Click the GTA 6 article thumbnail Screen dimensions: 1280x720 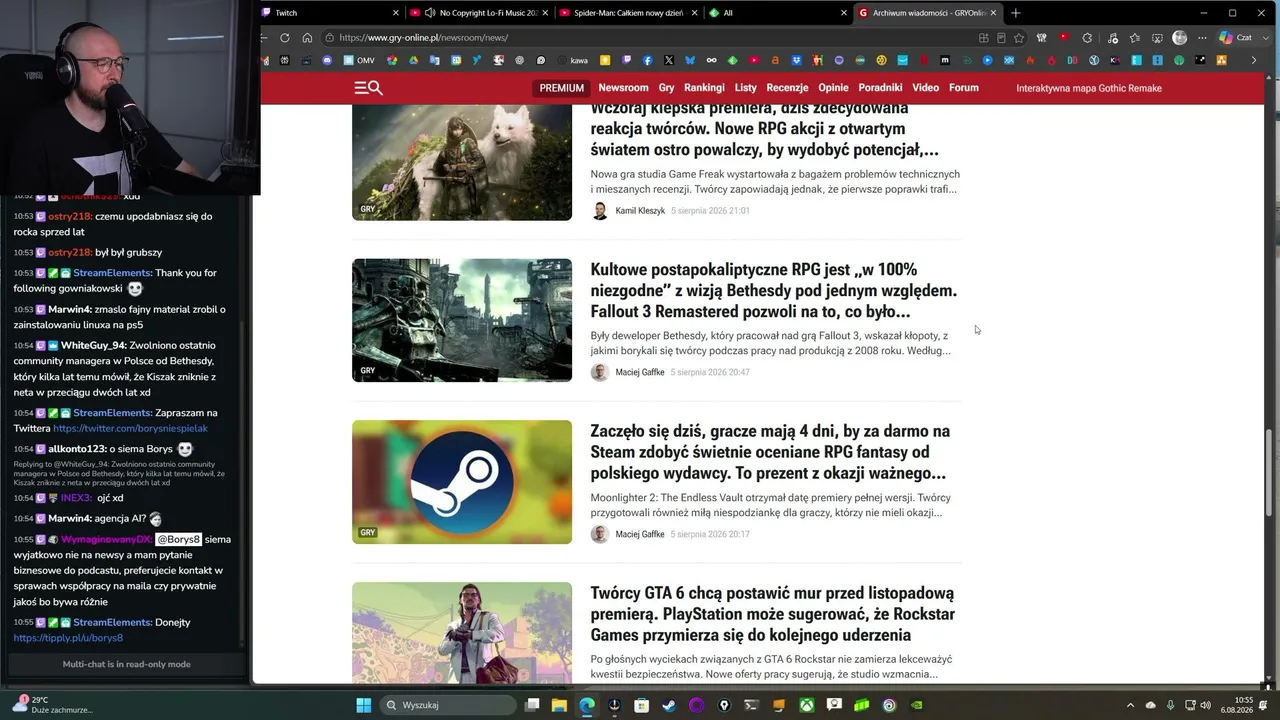(462, 633)
